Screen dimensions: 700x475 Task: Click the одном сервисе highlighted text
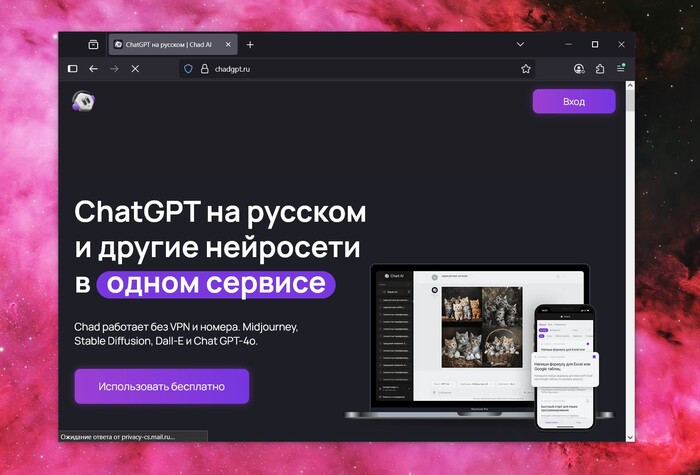tap(216, 284)
